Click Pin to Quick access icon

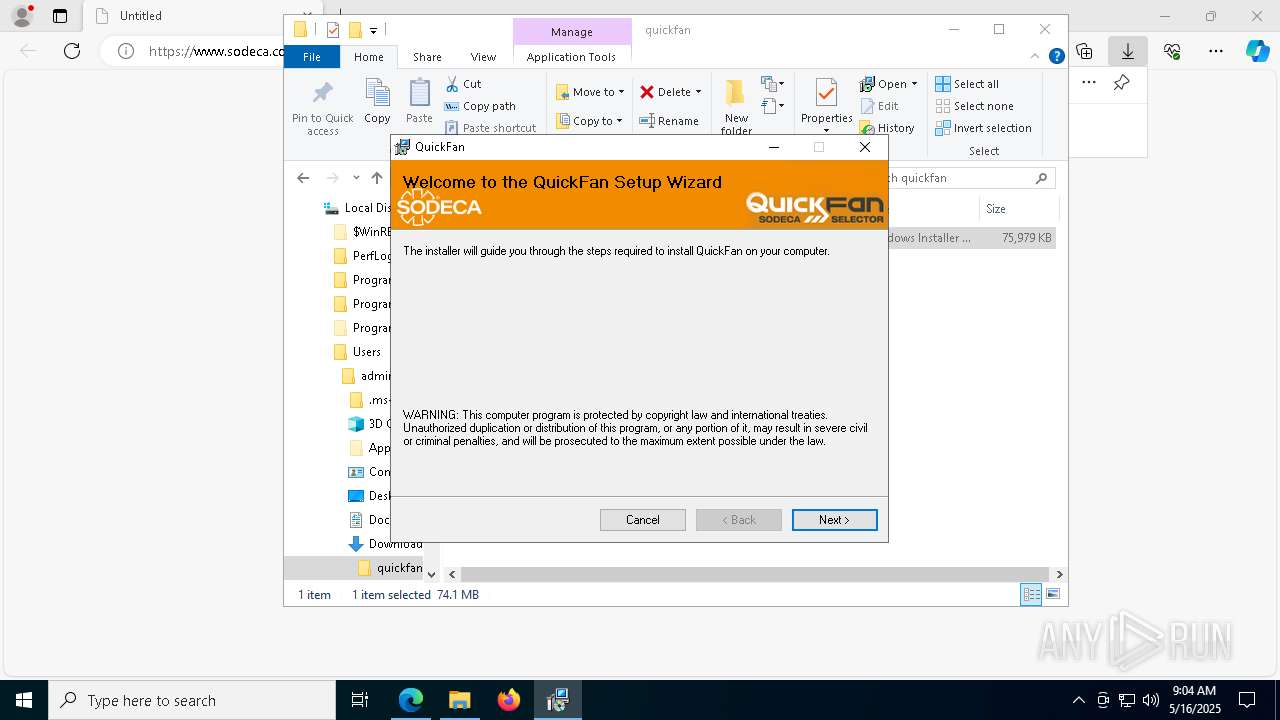pos(322,94)
